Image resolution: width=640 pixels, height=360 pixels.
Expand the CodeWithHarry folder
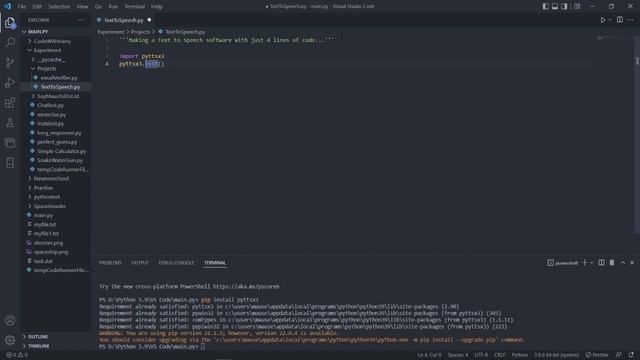click(56, 41)
